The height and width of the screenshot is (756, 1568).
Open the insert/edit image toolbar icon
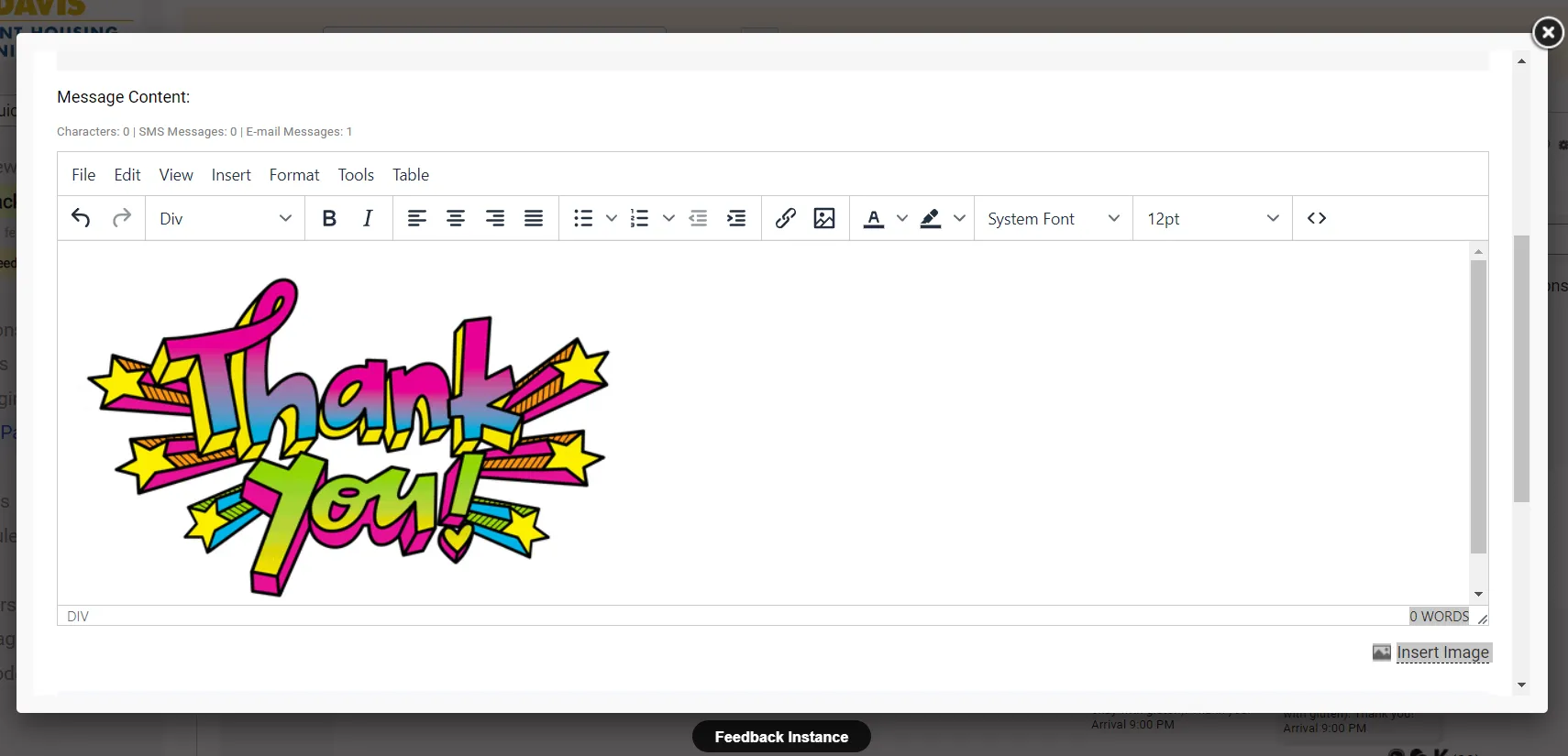coord(824,218)
